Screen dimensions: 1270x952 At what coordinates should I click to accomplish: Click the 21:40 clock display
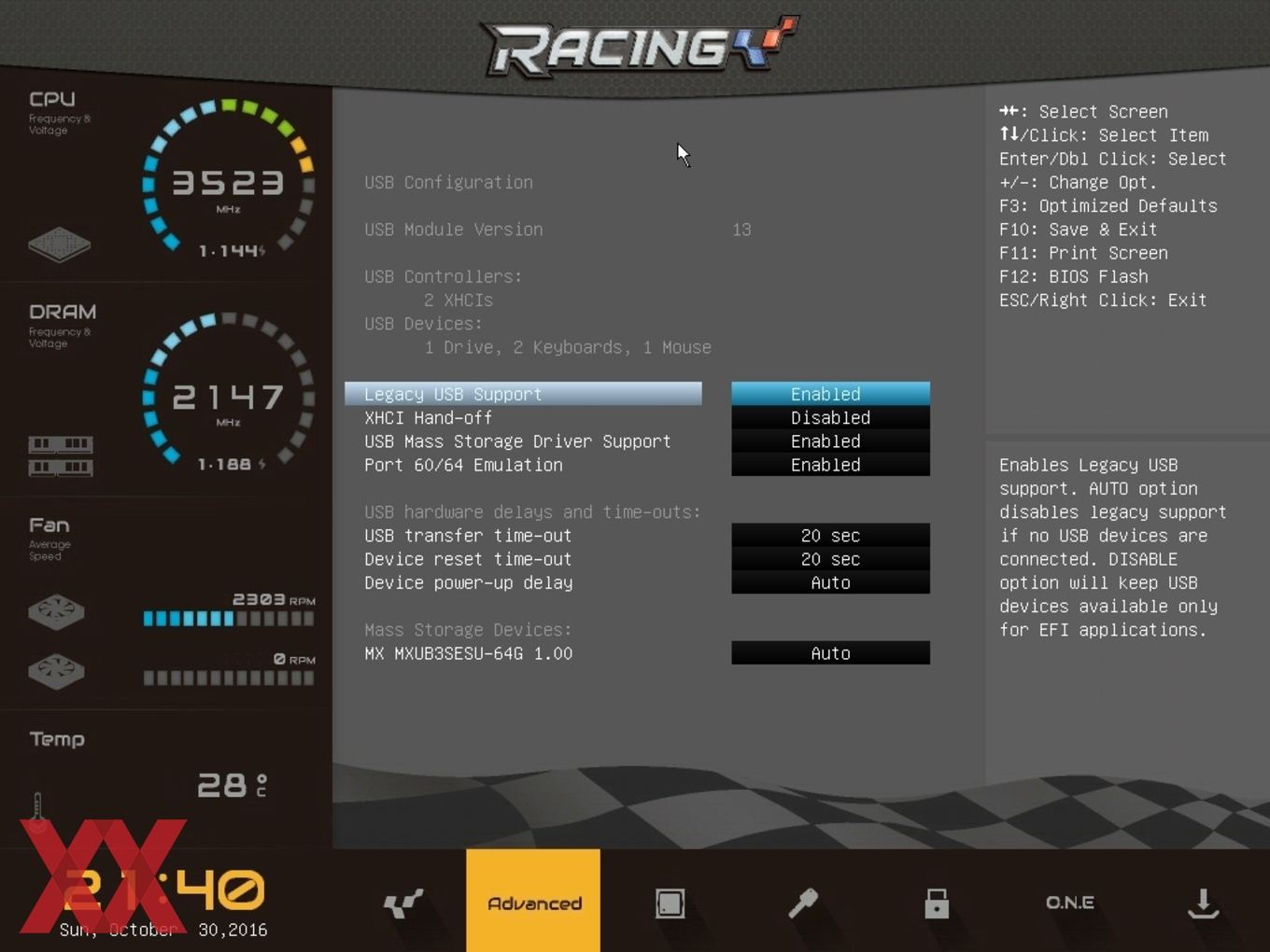pyautogui.click(x=164, y=889)
